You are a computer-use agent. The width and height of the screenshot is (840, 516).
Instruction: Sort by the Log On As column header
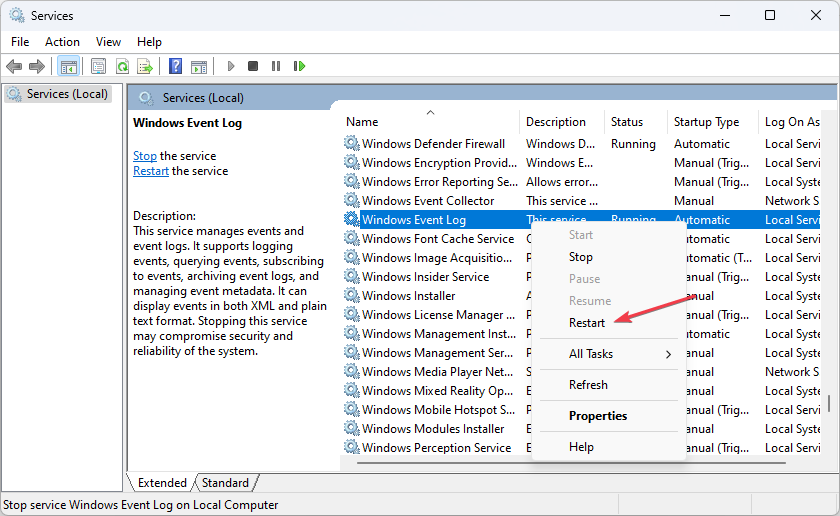click(x=790, y=122)
